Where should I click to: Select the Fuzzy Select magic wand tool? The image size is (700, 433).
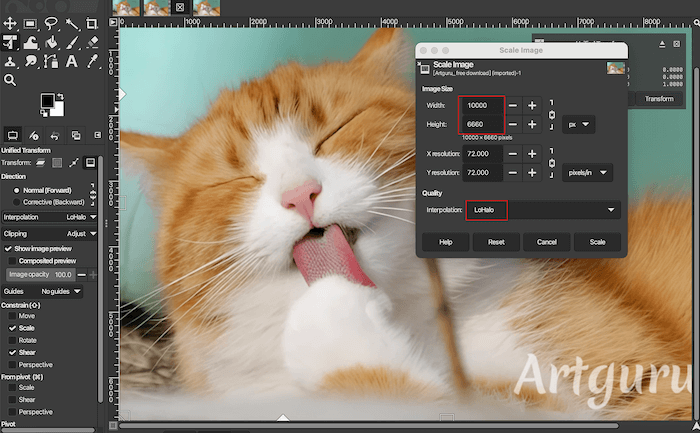[x=72, y=23]
